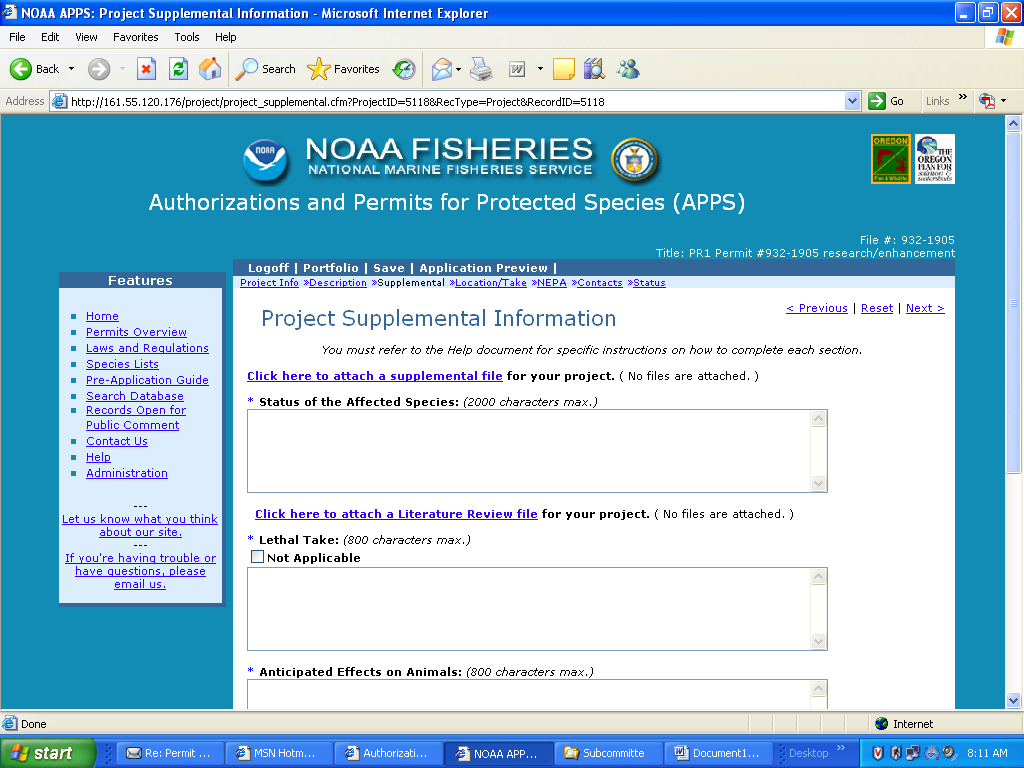Click the Portfolio link
This screenshot has width=1024, height=768.
click(x=330, y=268)
